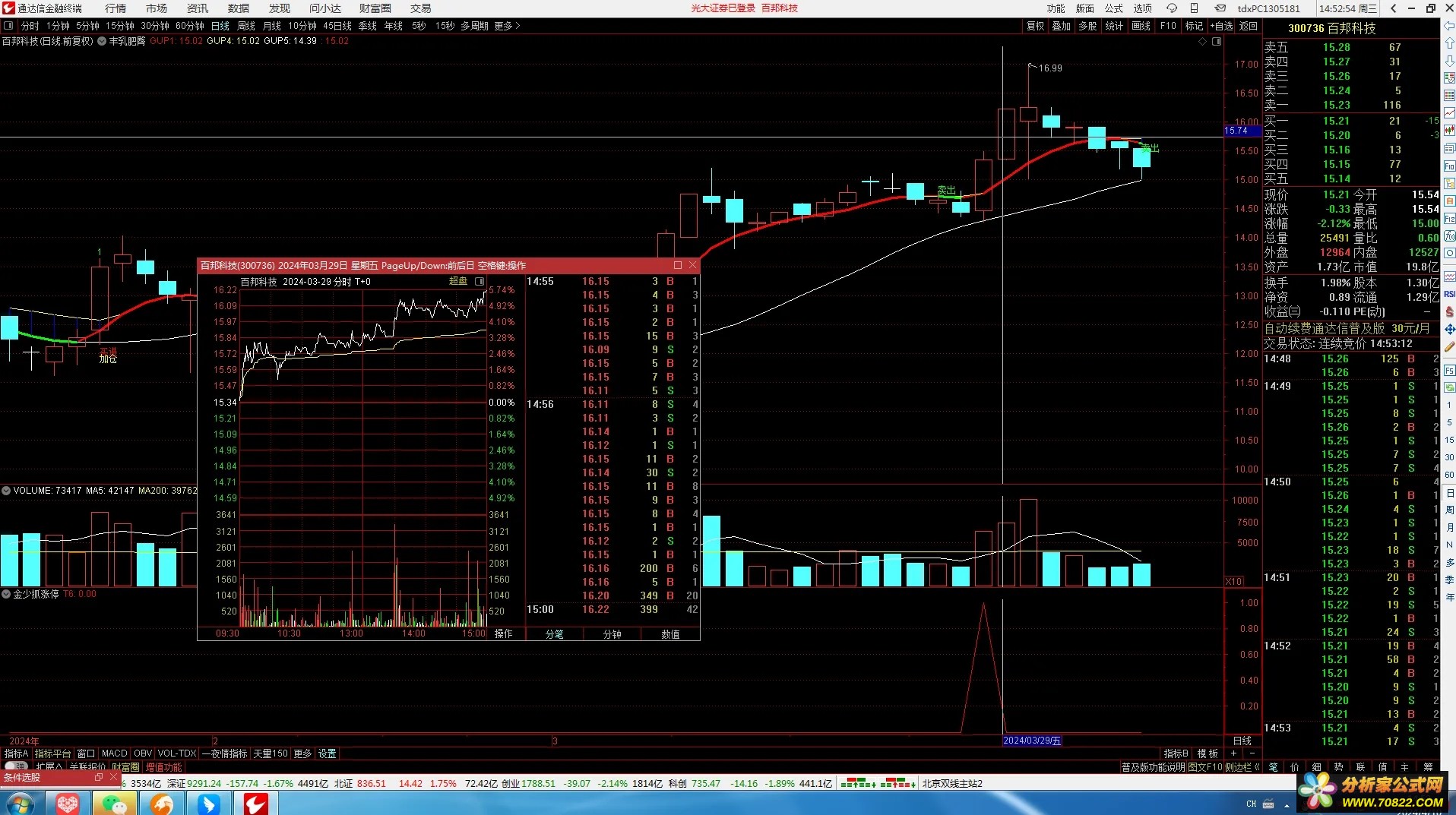Open the VOLUME indicator dropdown circle
This screenshot has width=1456, height=815.
click(6, 491)
